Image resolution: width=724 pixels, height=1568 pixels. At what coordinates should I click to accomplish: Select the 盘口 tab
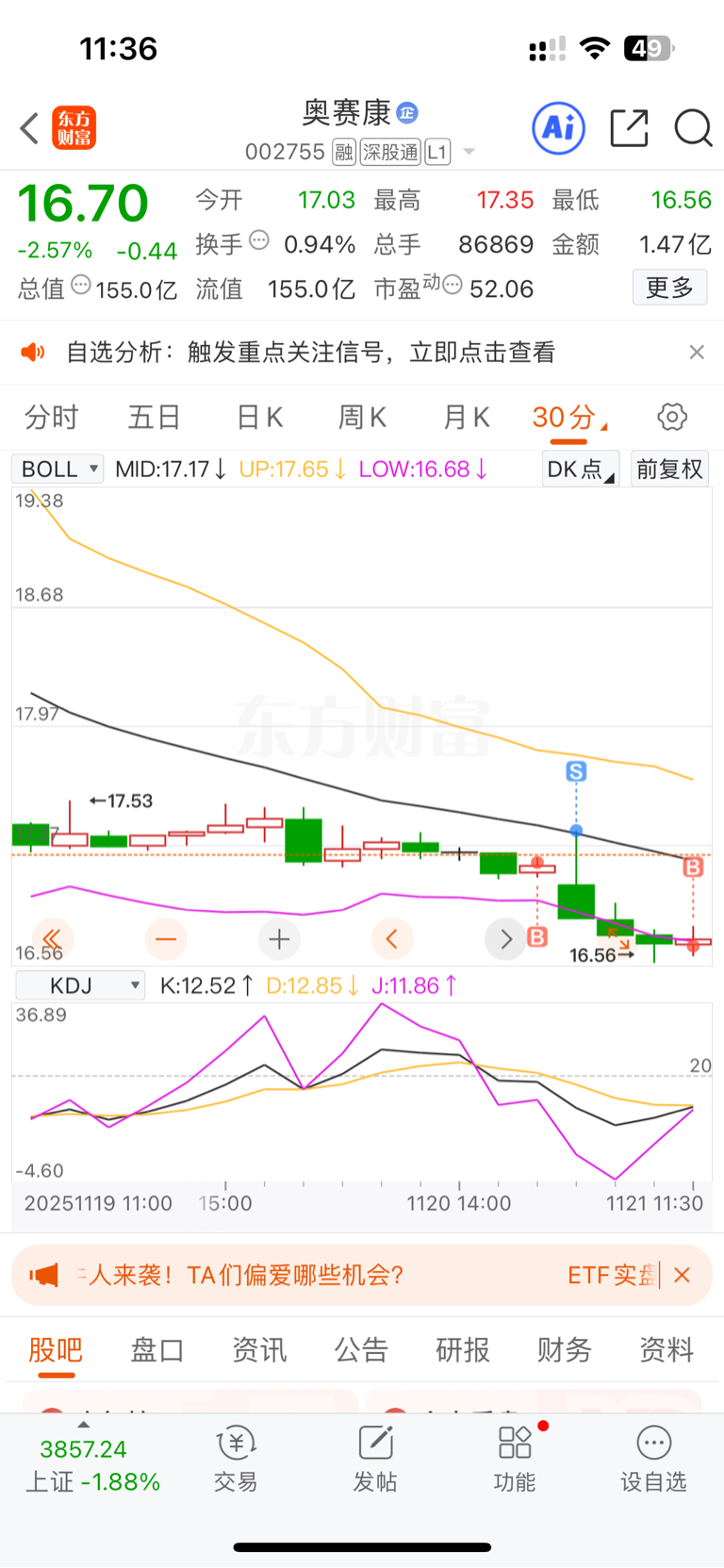[156, 1349]
